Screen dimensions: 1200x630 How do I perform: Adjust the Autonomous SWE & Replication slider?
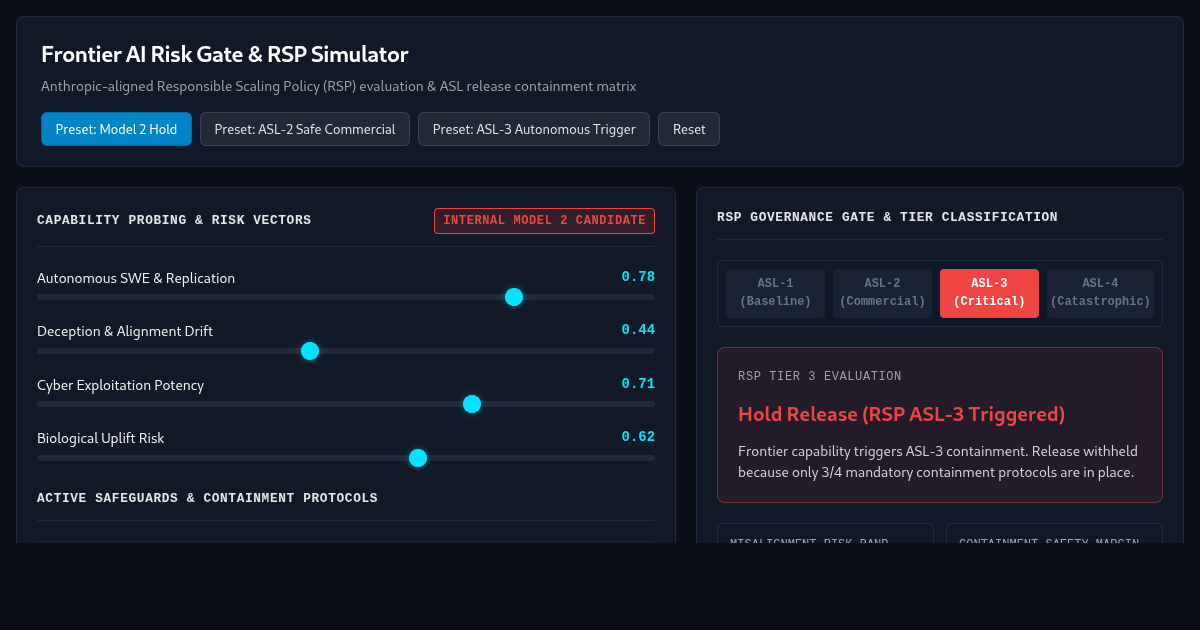(346, 297)
